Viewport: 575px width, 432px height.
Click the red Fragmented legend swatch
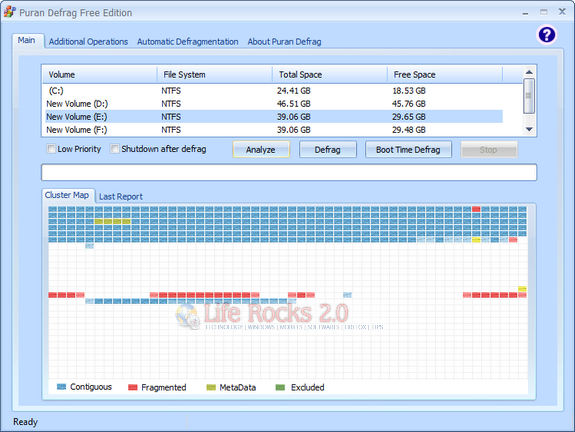pyautogui.click(x=132, y=387)
